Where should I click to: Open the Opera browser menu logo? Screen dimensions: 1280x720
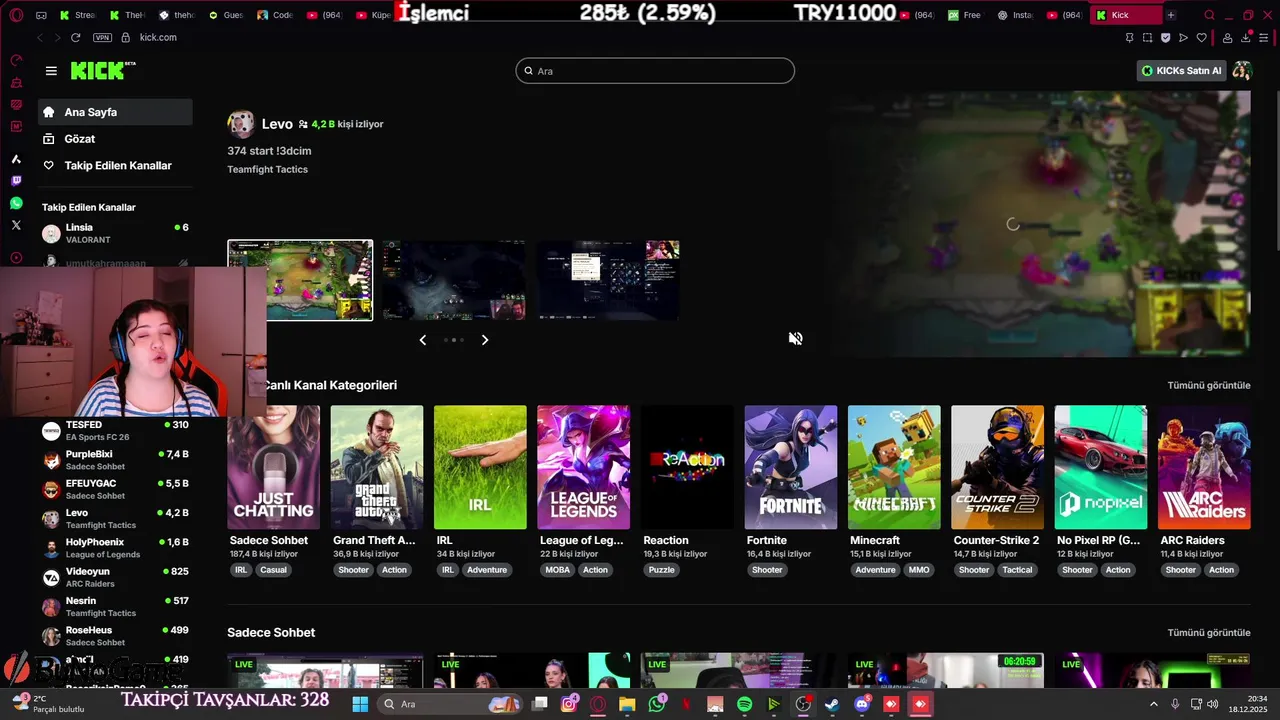click(16, 15)
